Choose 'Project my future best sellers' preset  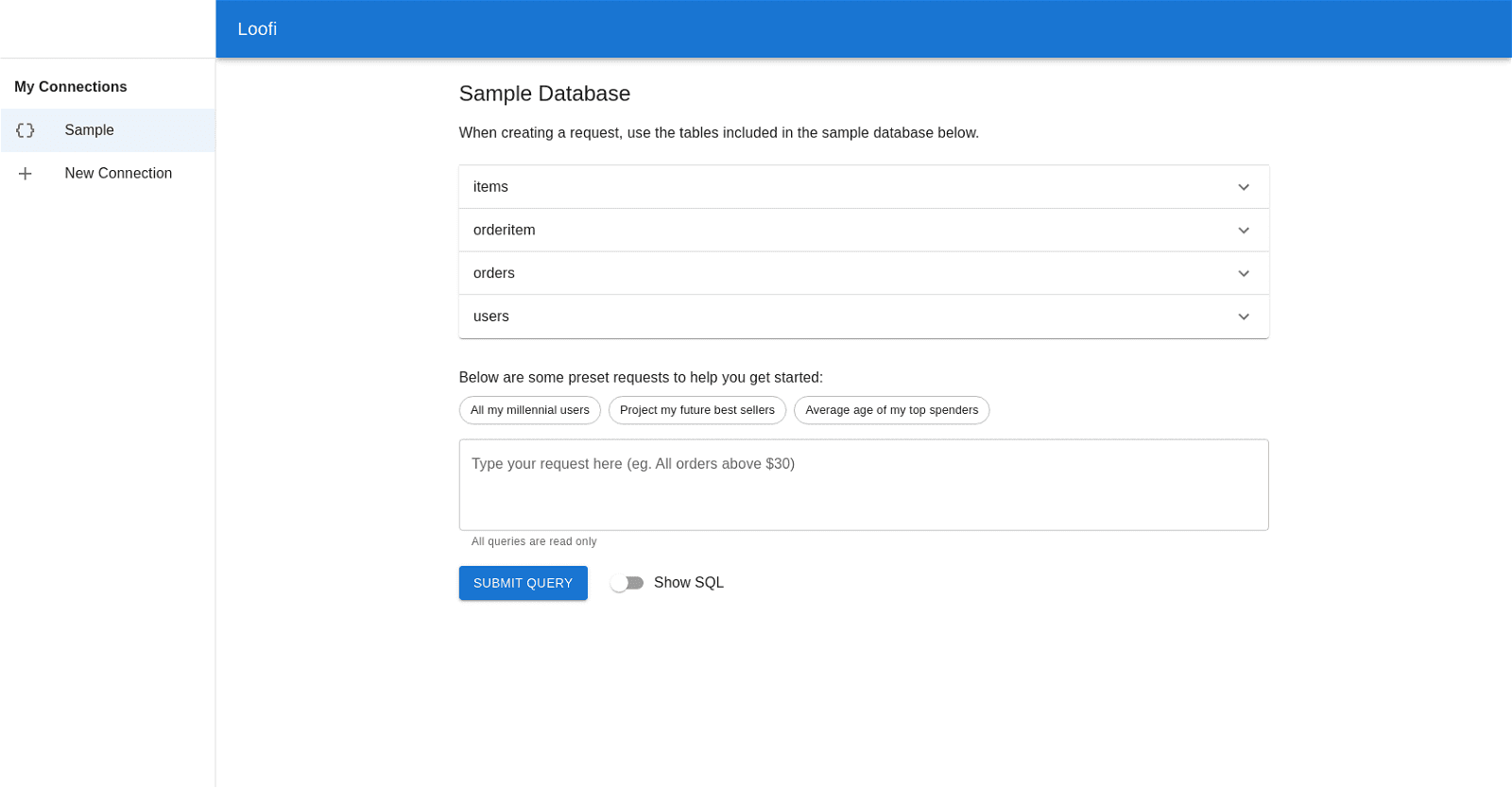pos(696,410)
